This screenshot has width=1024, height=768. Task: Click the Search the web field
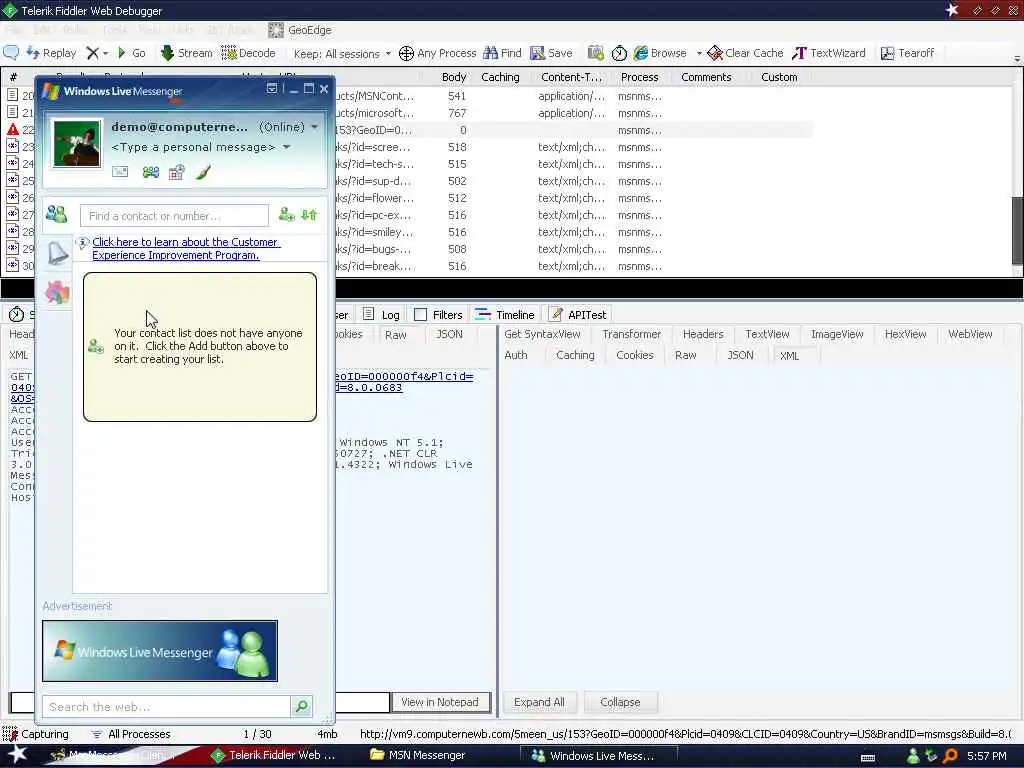click(x=166, y=707)
